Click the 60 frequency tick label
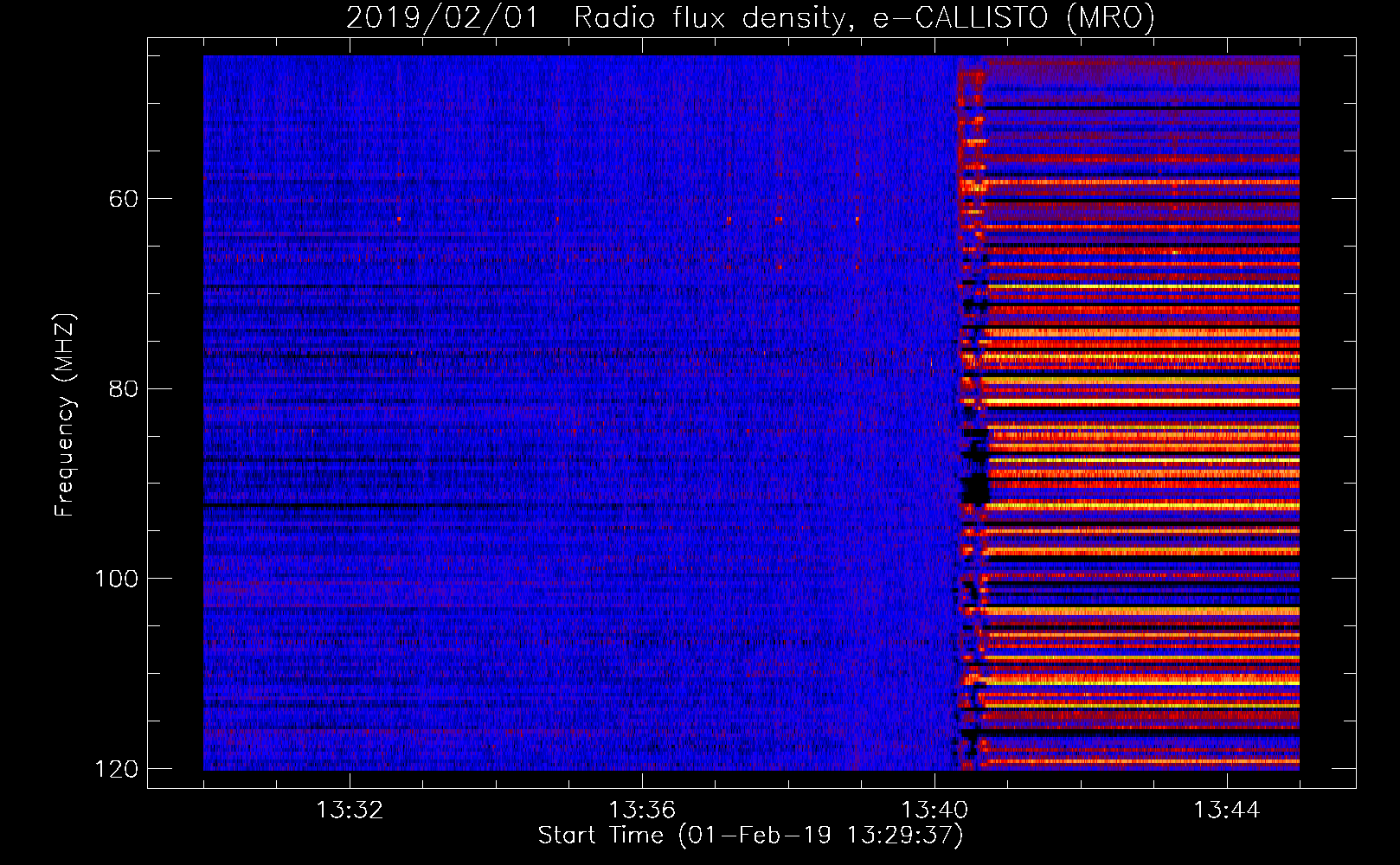 tap(125, 199)
